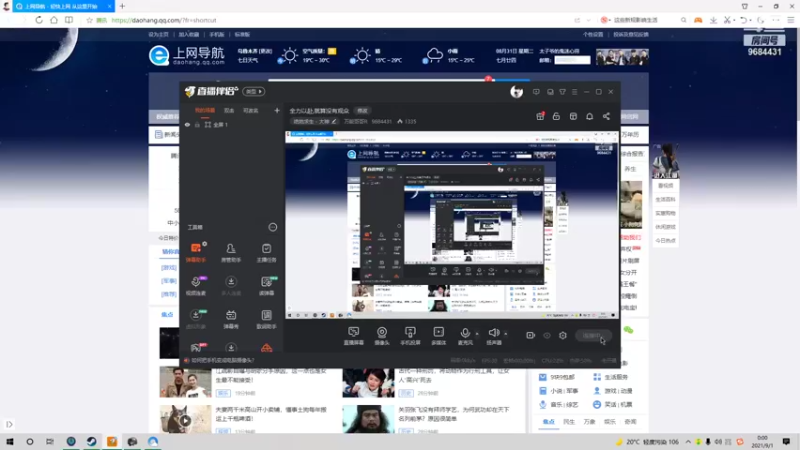Click the phone camera tip link at the streaming app's bottom
Viewport: 800px width, 450px height.
tap(222, 360)
